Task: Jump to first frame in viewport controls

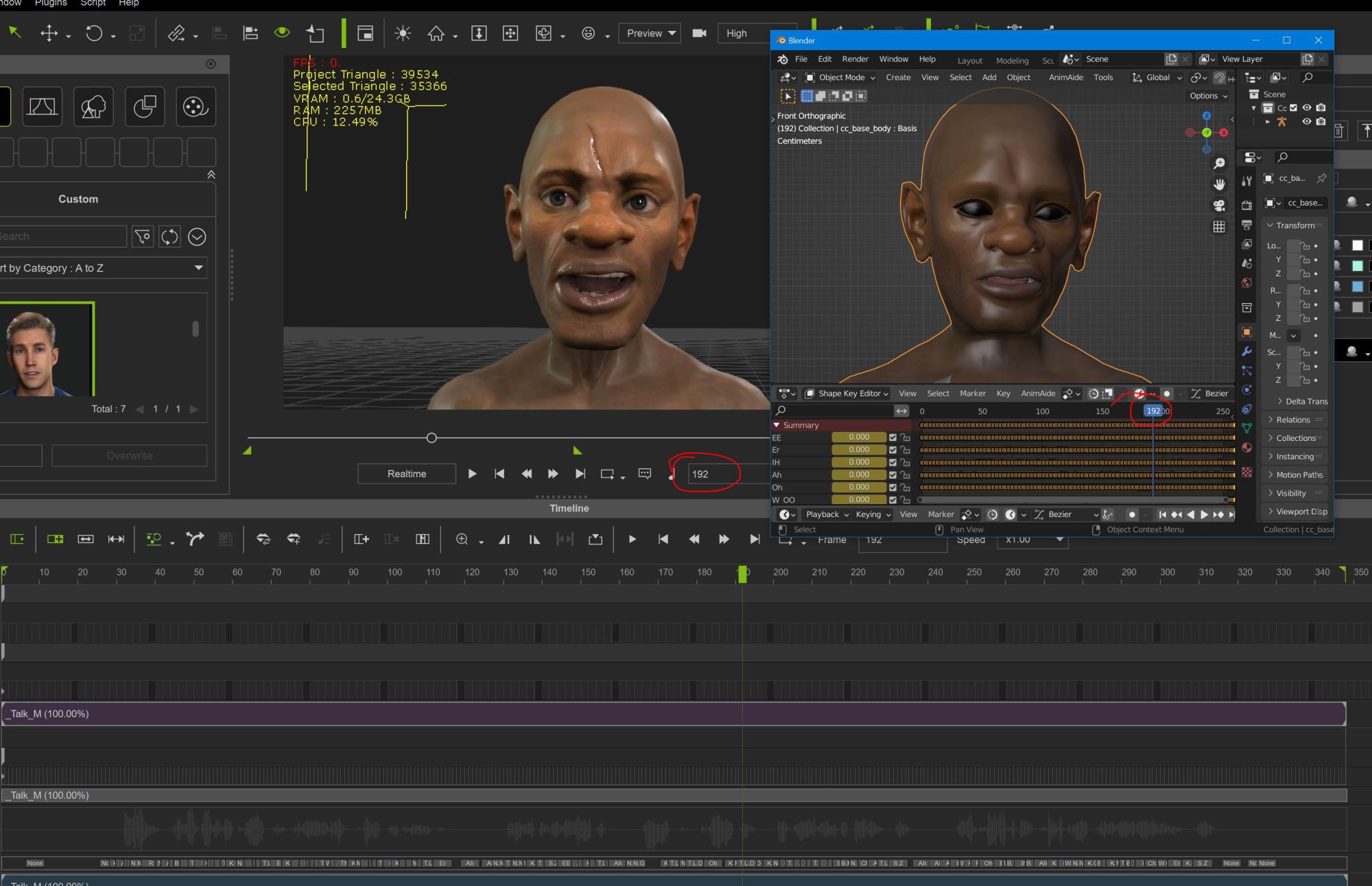Action: point(499,474)
